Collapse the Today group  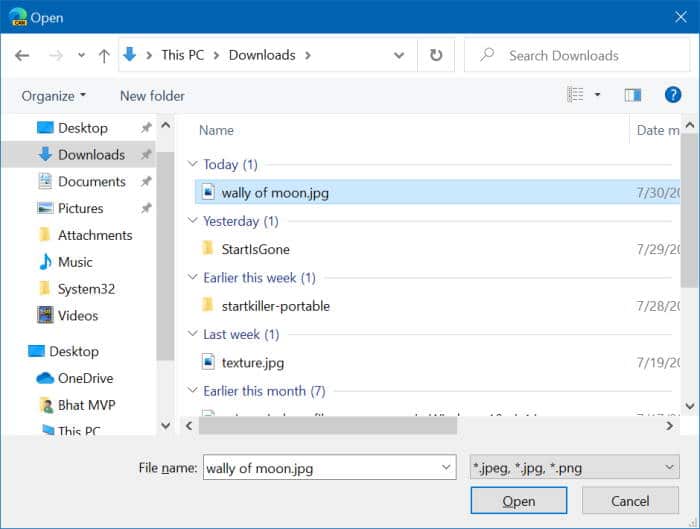click(192, 165)
